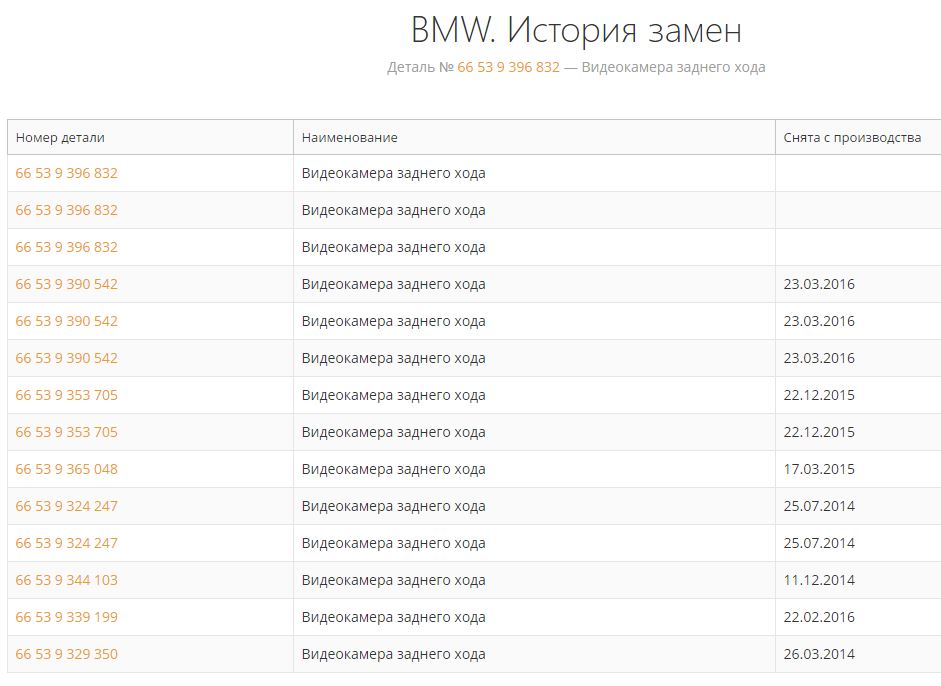Select the date 26.03.2014

coord(819,654)
